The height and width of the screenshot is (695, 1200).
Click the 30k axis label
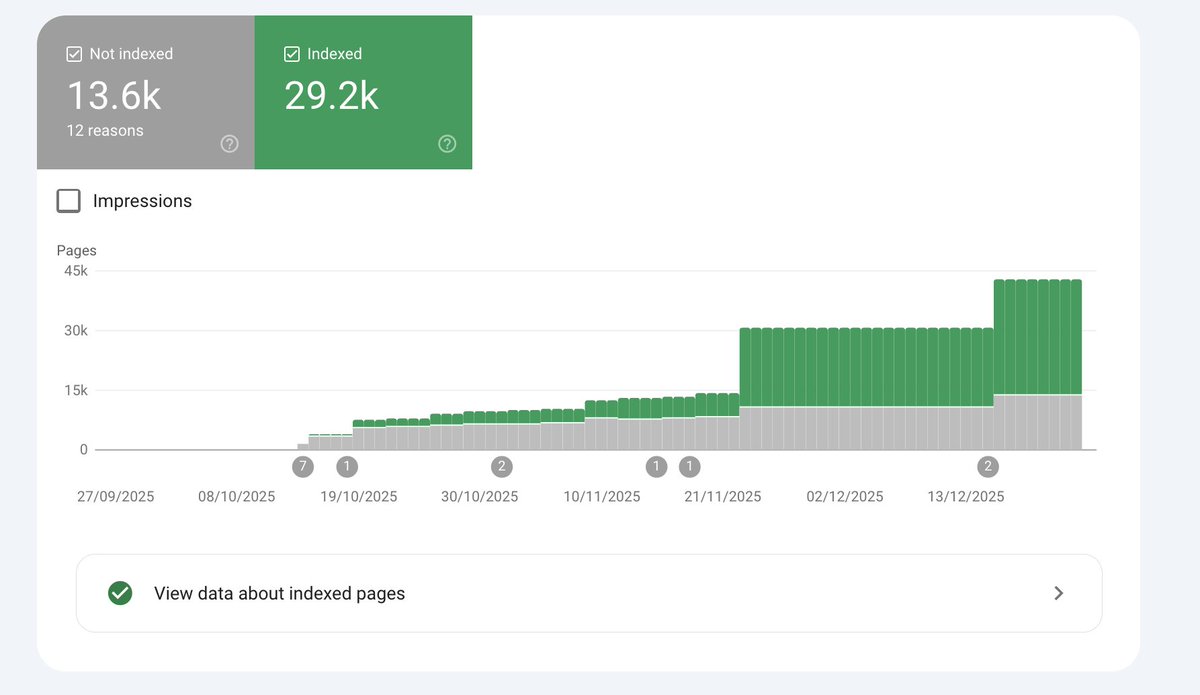(76, 331)
